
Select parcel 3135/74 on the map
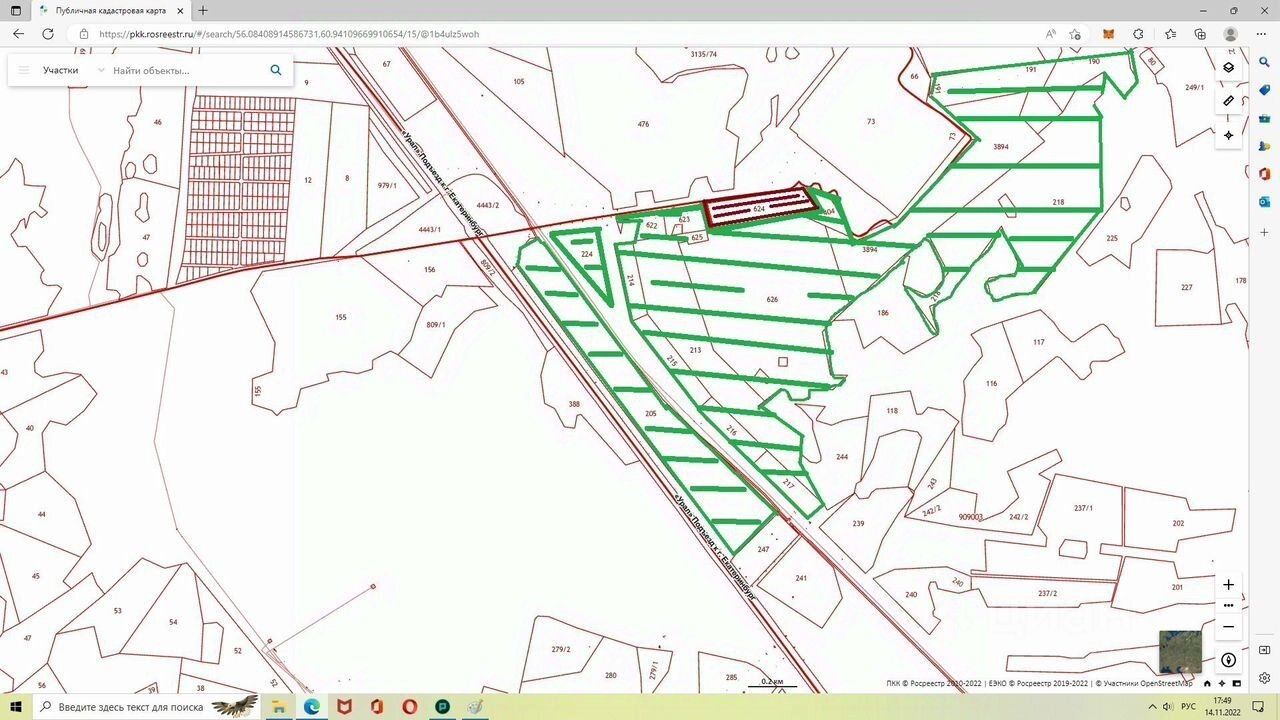point(704,53)
